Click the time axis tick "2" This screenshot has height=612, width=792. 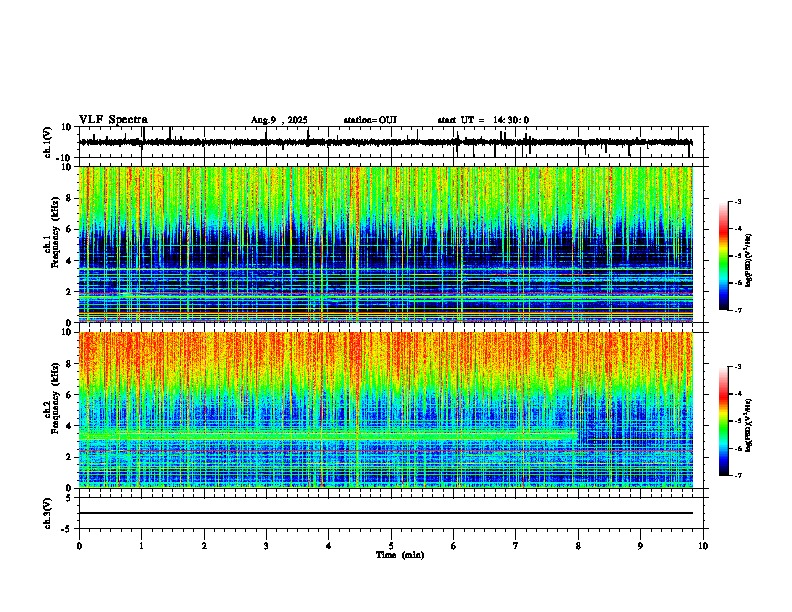(x=204, y=546)
